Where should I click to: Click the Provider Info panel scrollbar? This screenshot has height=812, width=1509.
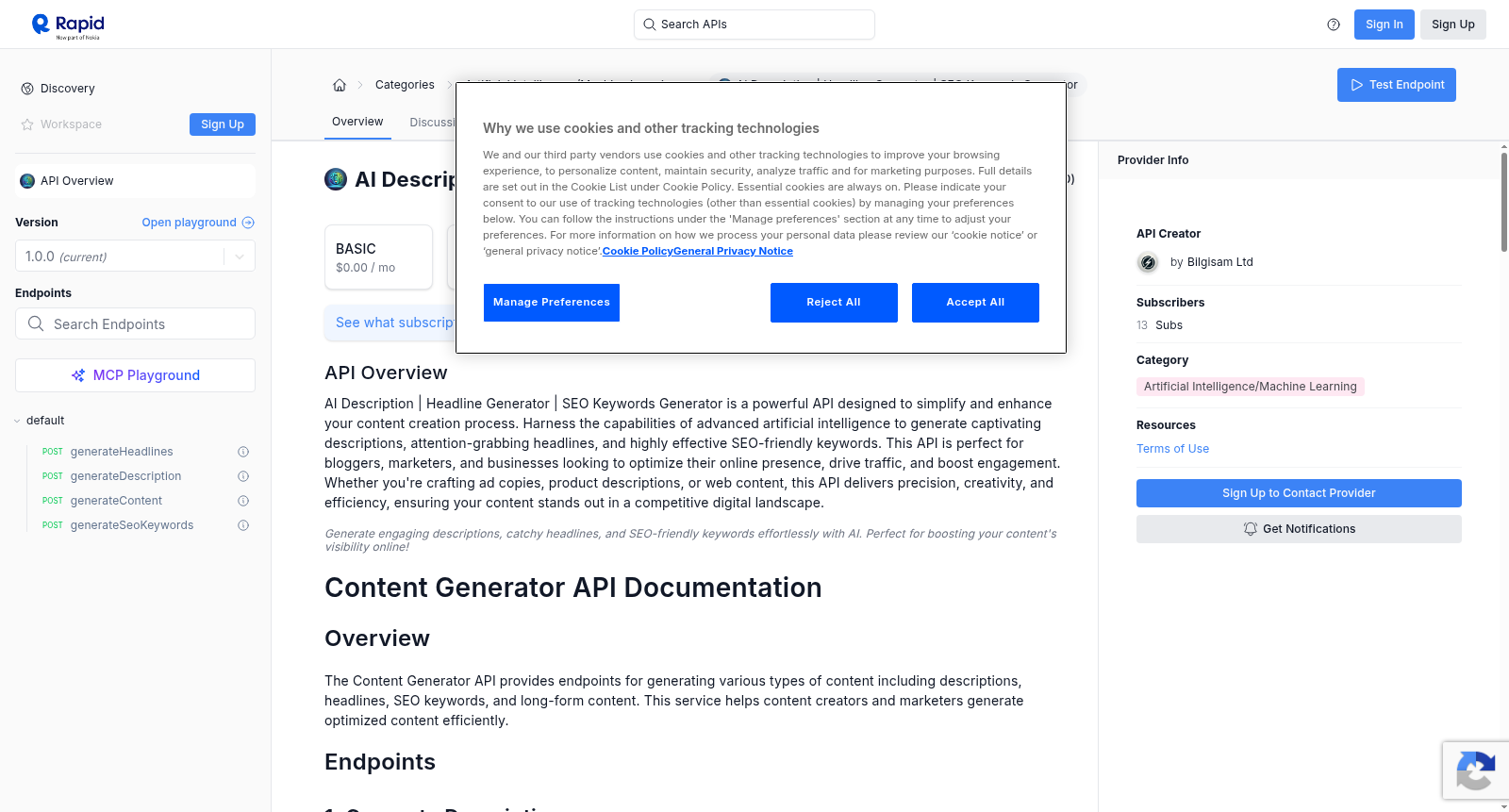[x=1504, y=203]
